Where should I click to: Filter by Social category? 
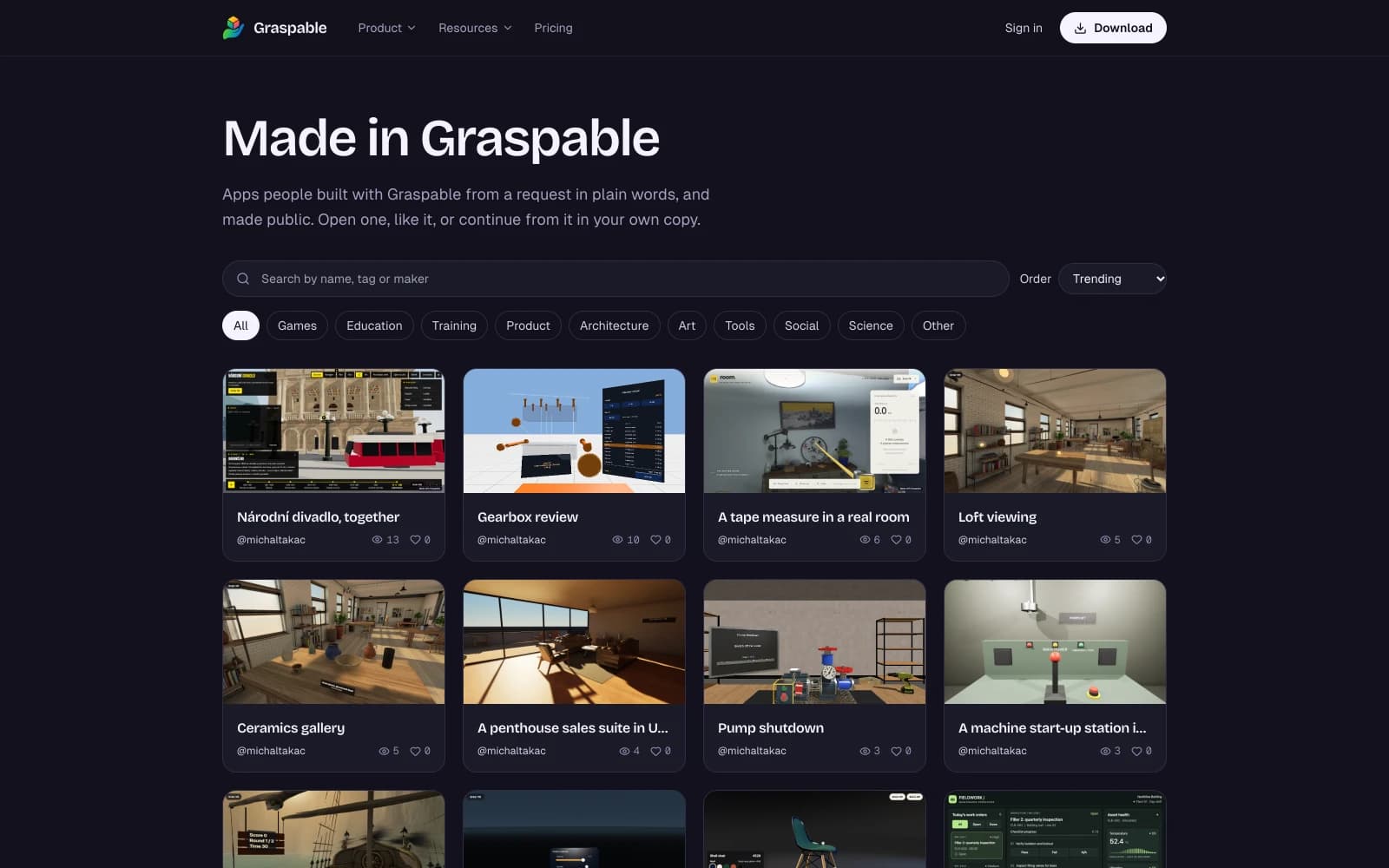point(801,325)
